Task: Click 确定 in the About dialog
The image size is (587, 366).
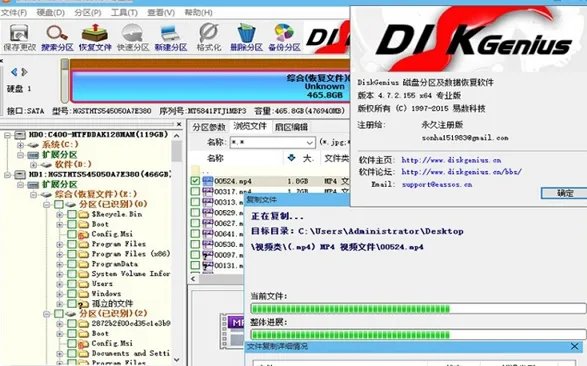Action: (x=564, y=193)
